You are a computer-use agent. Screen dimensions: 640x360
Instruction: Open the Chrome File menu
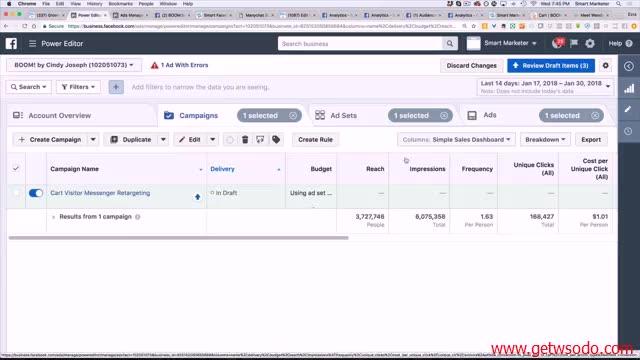(x=46, y=4)
